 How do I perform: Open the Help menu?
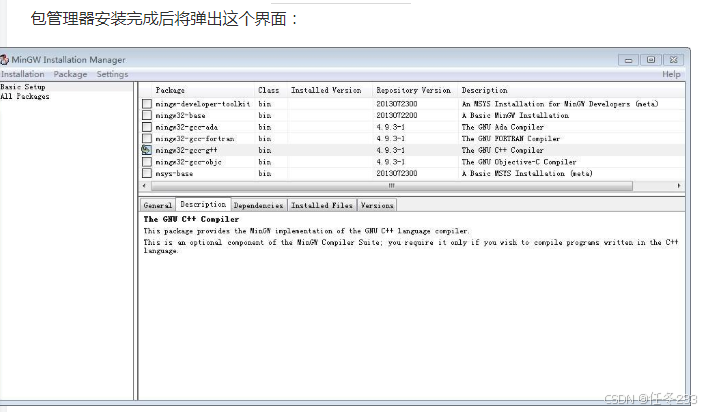coord(671,74)
